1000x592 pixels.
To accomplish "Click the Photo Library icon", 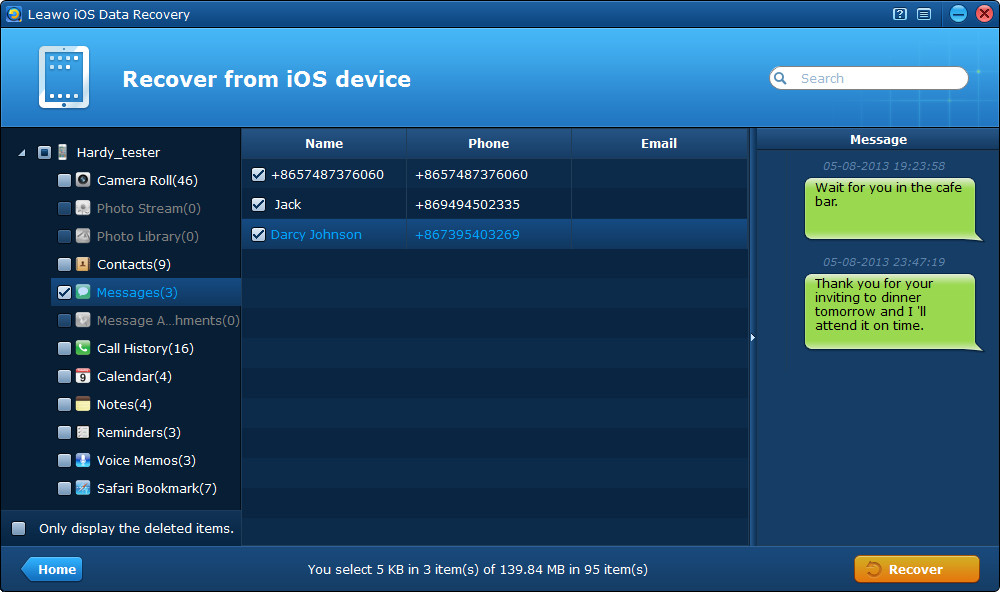I will (x=83, y=236).
